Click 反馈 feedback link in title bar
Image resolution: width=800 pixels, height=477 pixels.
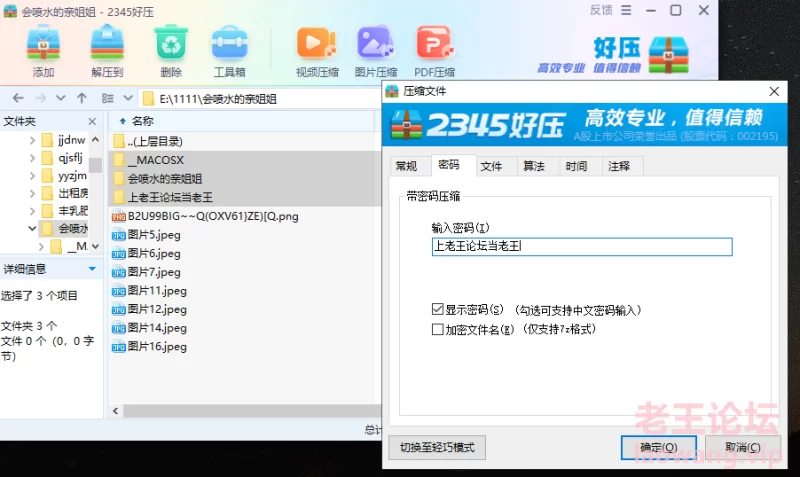pos(601,10)
